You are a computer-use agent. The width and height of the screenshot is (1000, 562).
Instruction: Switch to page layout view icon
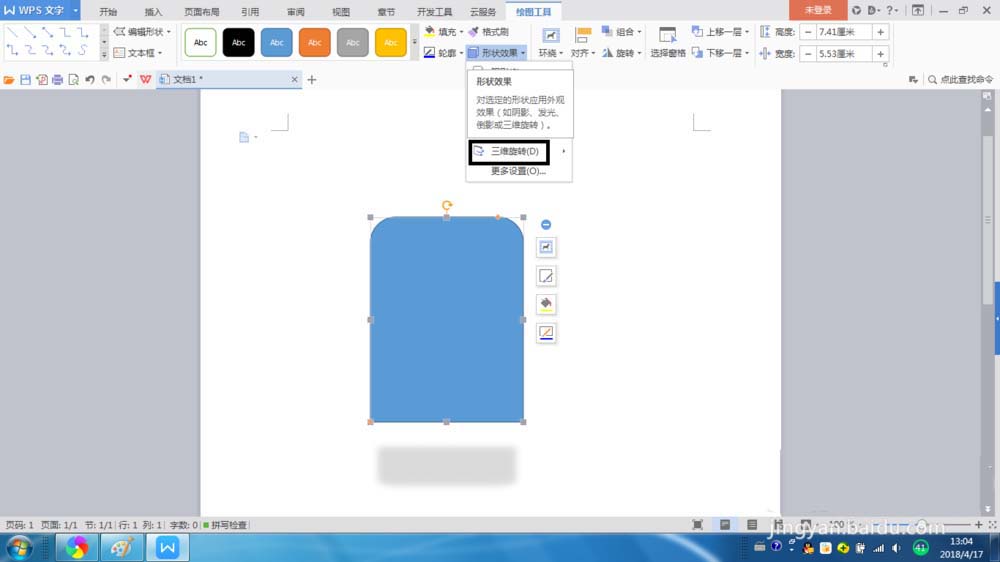[724, 525]
